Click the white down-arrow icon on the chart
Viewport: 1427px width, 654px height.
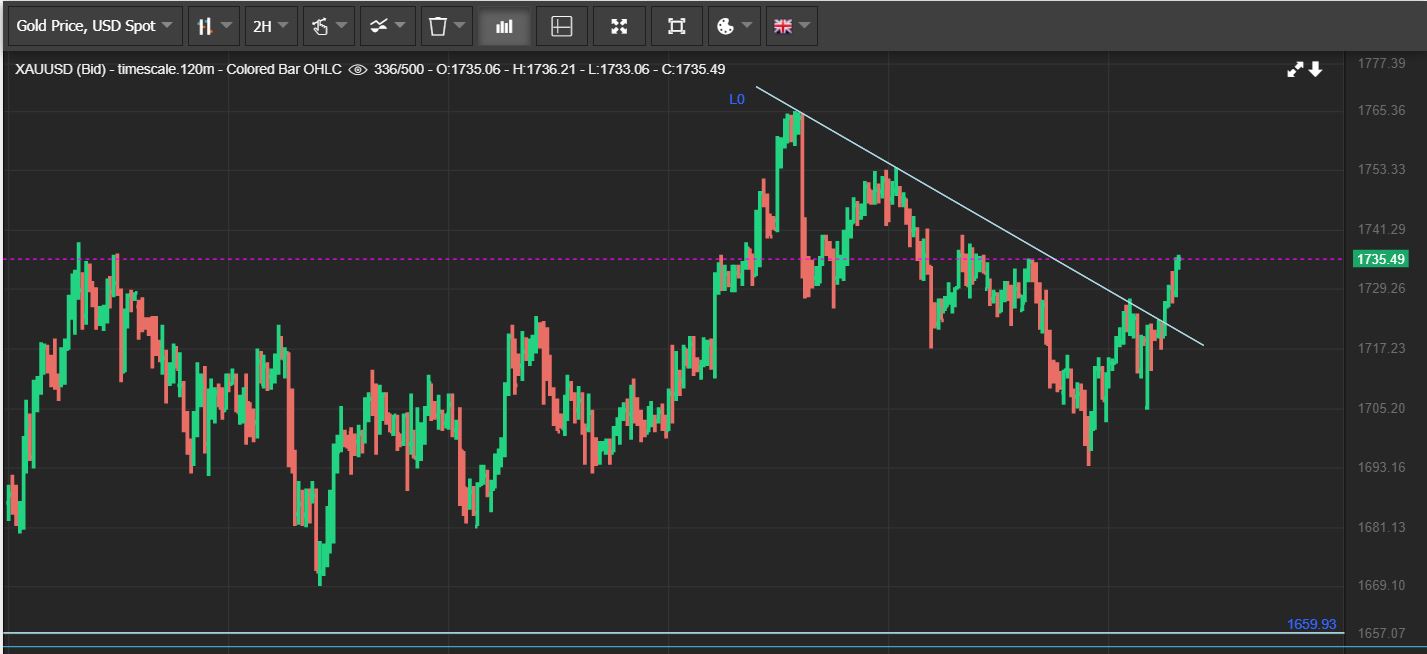[1316, 70]
